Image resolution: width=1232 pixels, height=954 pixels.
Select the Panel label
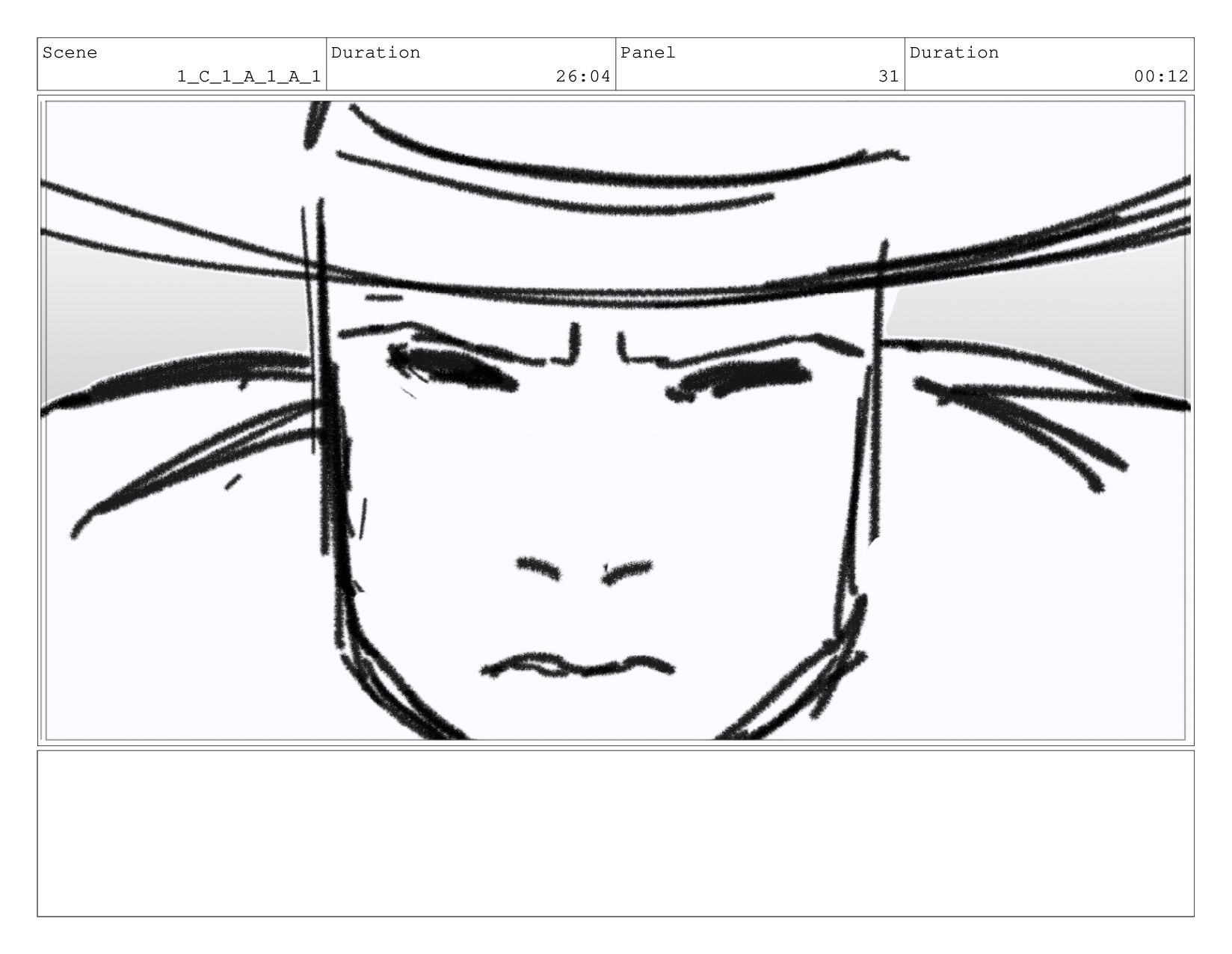[x=647, y=52]
